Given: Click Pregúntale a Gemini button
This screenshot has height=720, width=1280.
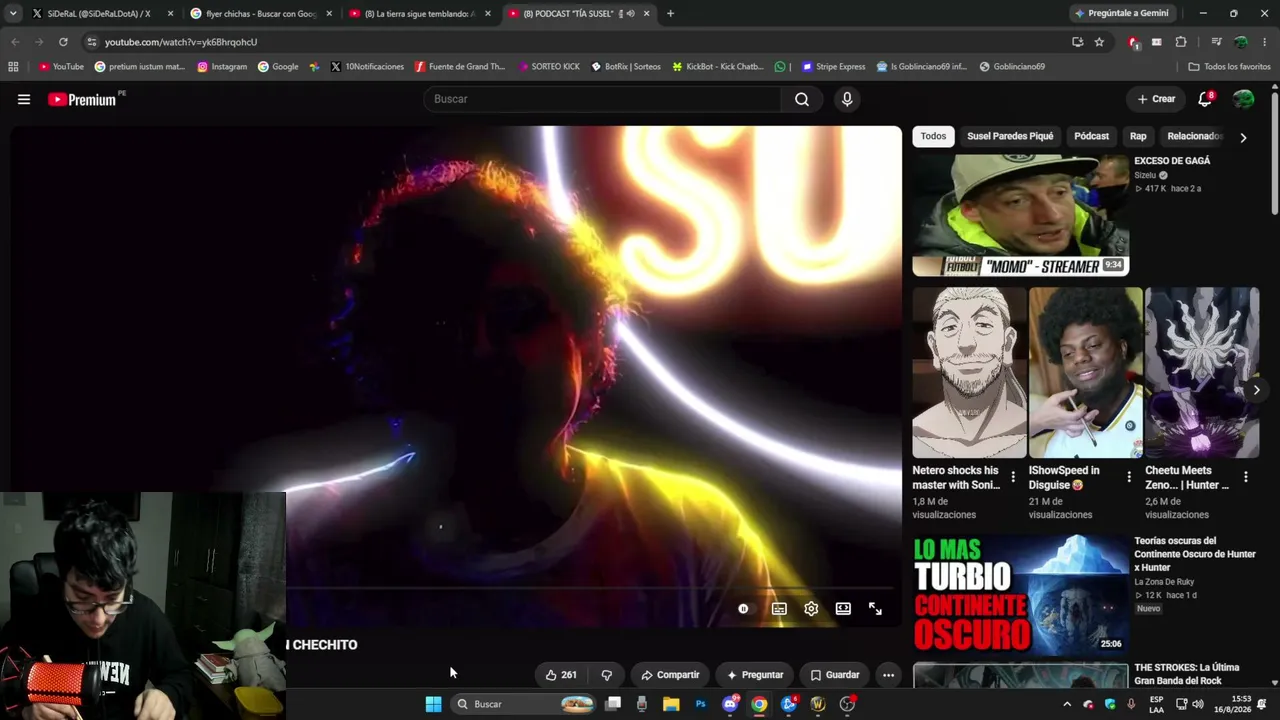Looking at the screenshot, I should tap(1122, 13).
